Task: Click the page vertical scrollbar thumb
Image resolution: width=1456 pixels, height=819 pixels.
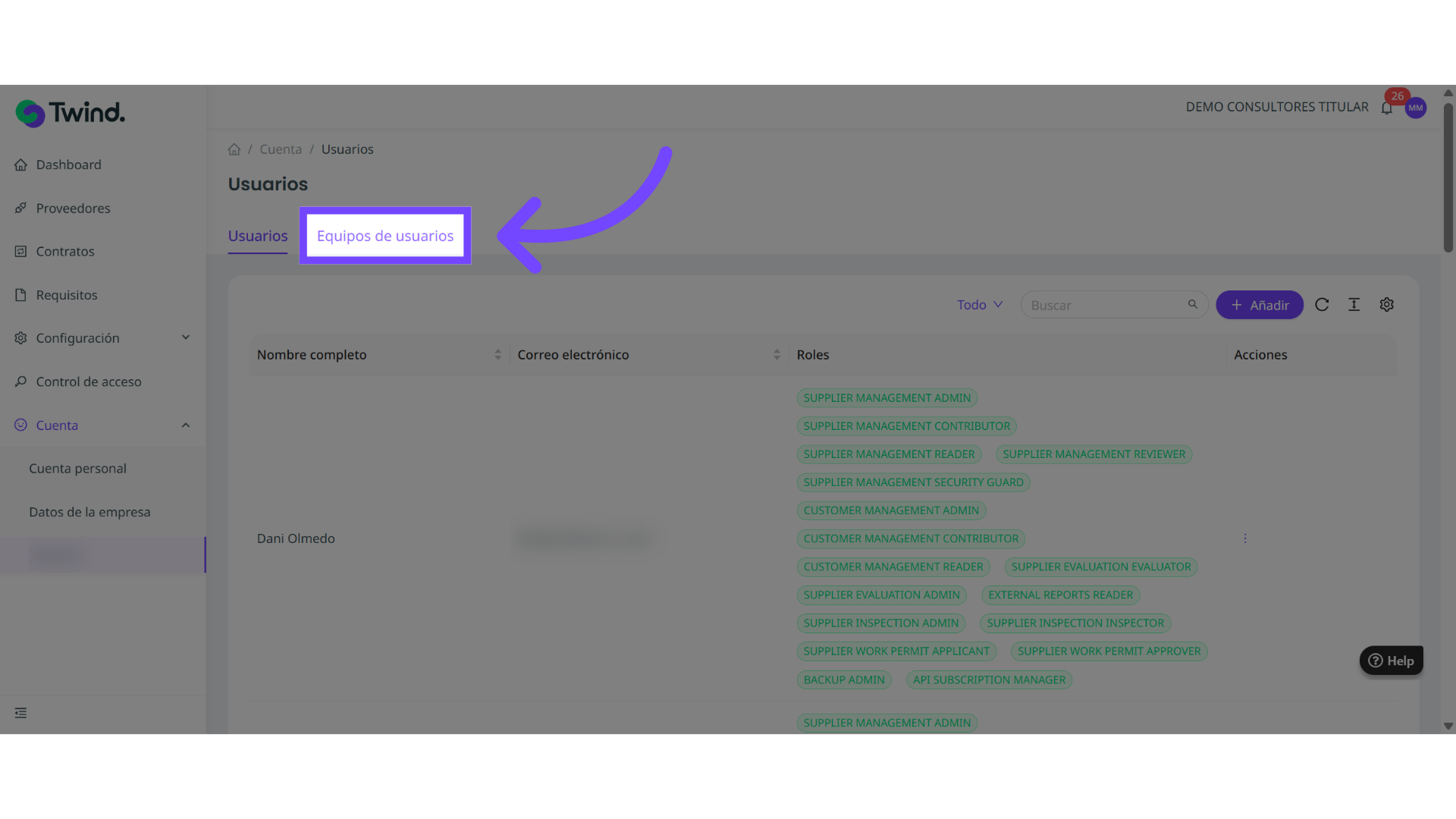Action: click(x=1448, y=178)
